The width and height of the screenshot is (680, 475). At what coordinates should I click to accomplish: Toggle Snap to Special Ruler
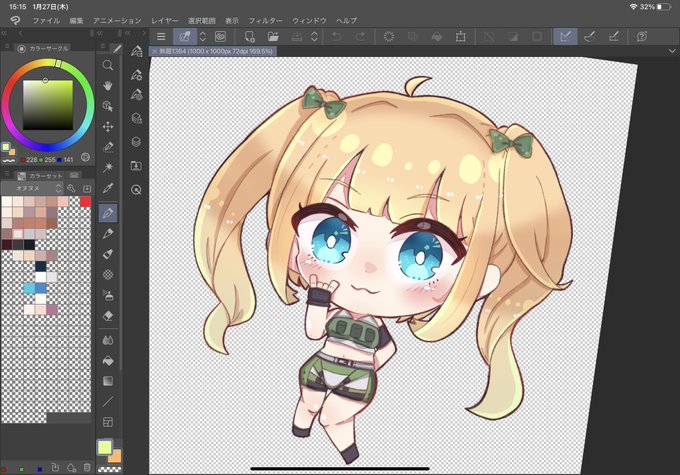589,36
